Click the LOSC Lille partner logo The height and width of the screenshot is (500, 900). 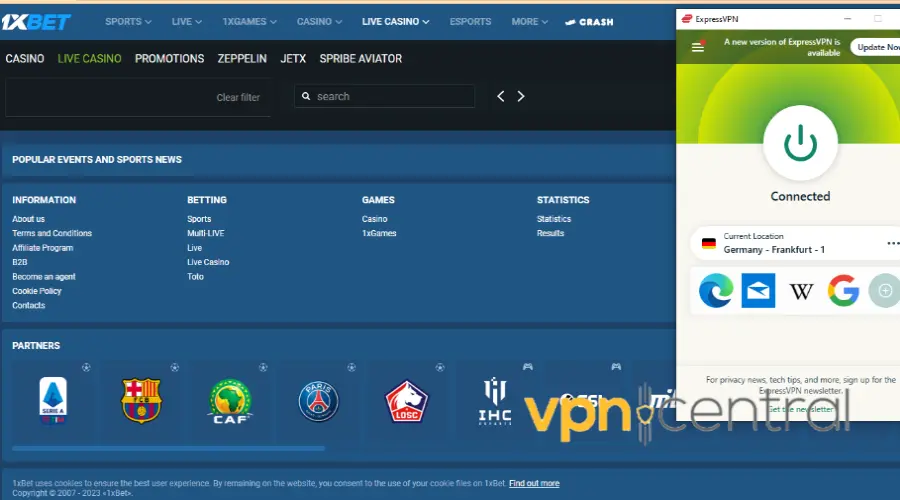click(406, 401)
